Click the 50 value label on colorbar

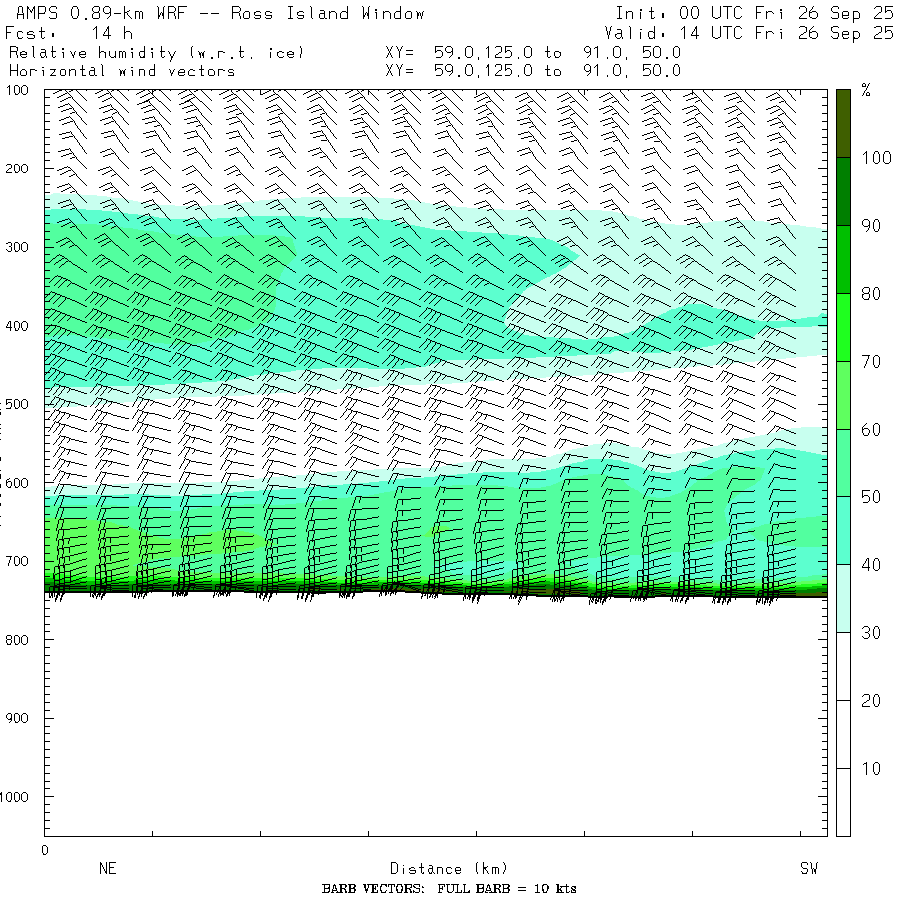pos(871,497)
